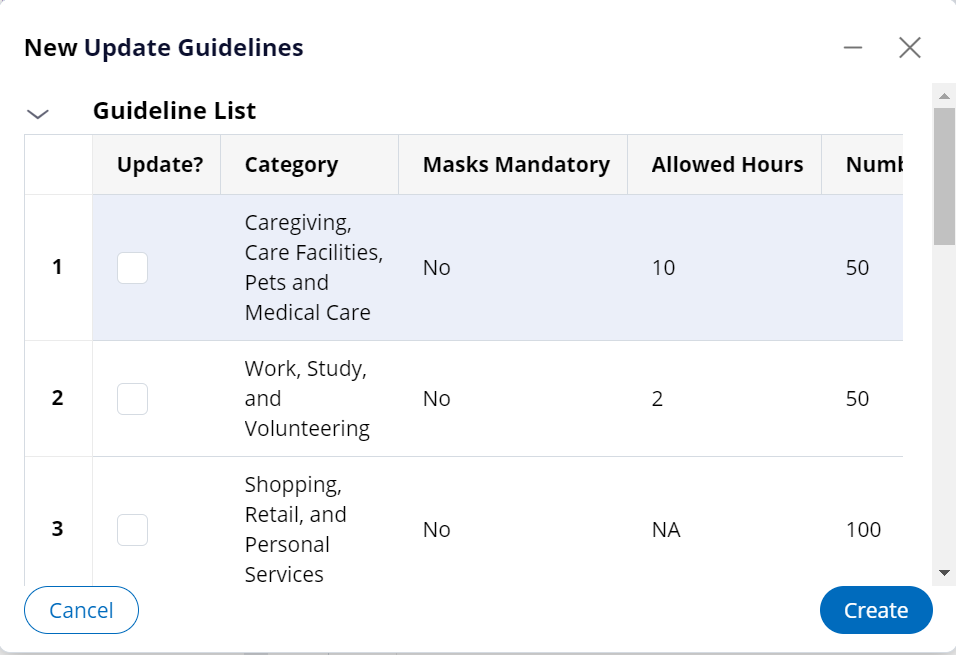The image size is (956, 655).
Task: Close the New Update Guidelines dialog
Action: tap(910, 48)
